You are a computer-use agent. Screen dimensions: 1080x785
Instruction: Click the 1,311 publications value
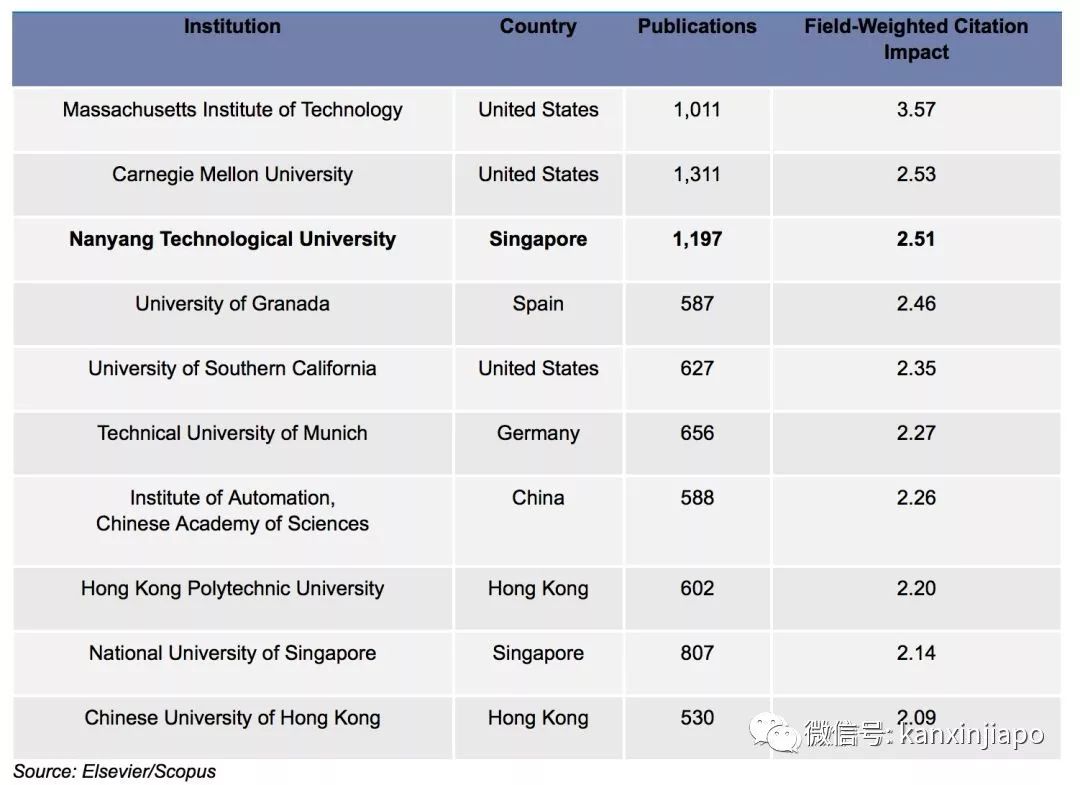tap(697, 175)
